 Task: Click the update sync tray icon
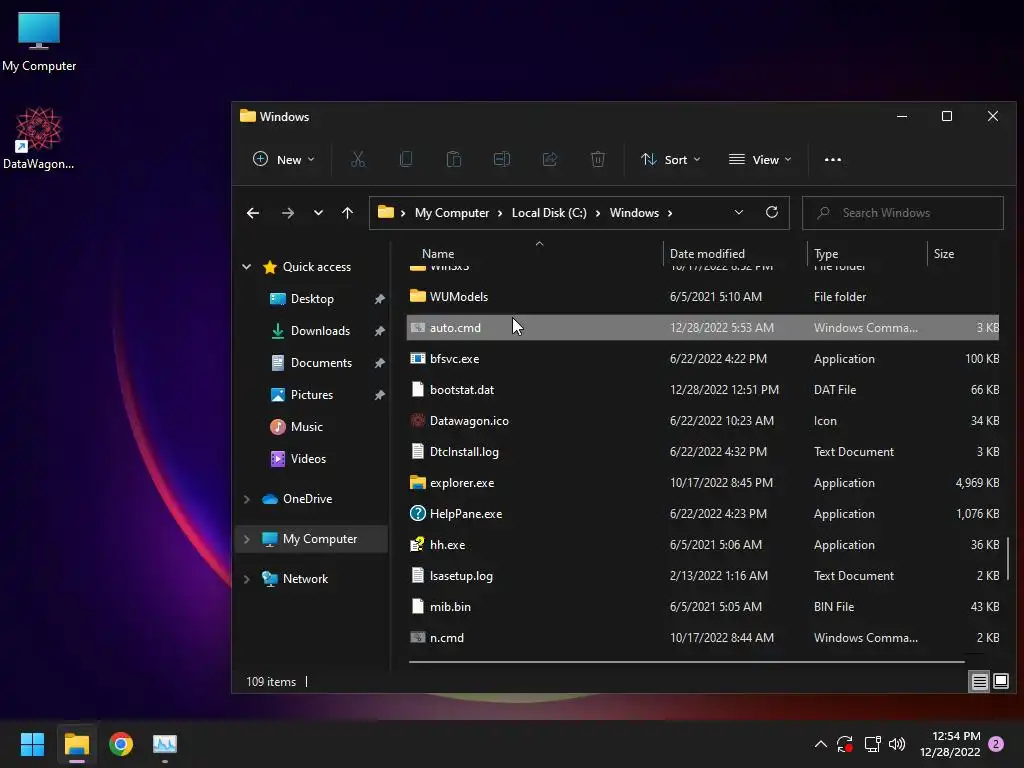844,744
